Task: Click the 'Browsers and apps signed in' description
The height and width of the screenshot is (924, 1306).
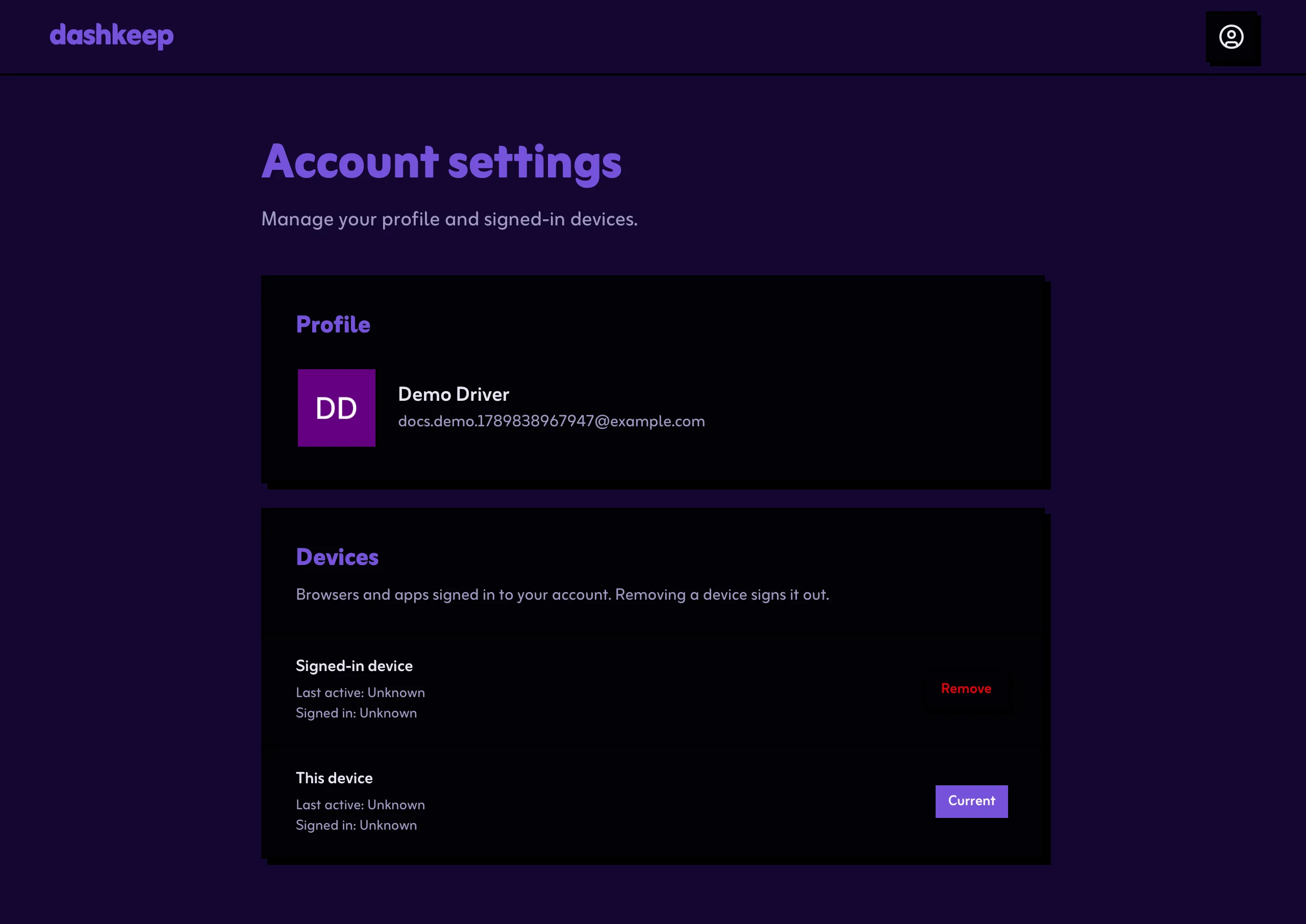Action: tap(562, 595)
